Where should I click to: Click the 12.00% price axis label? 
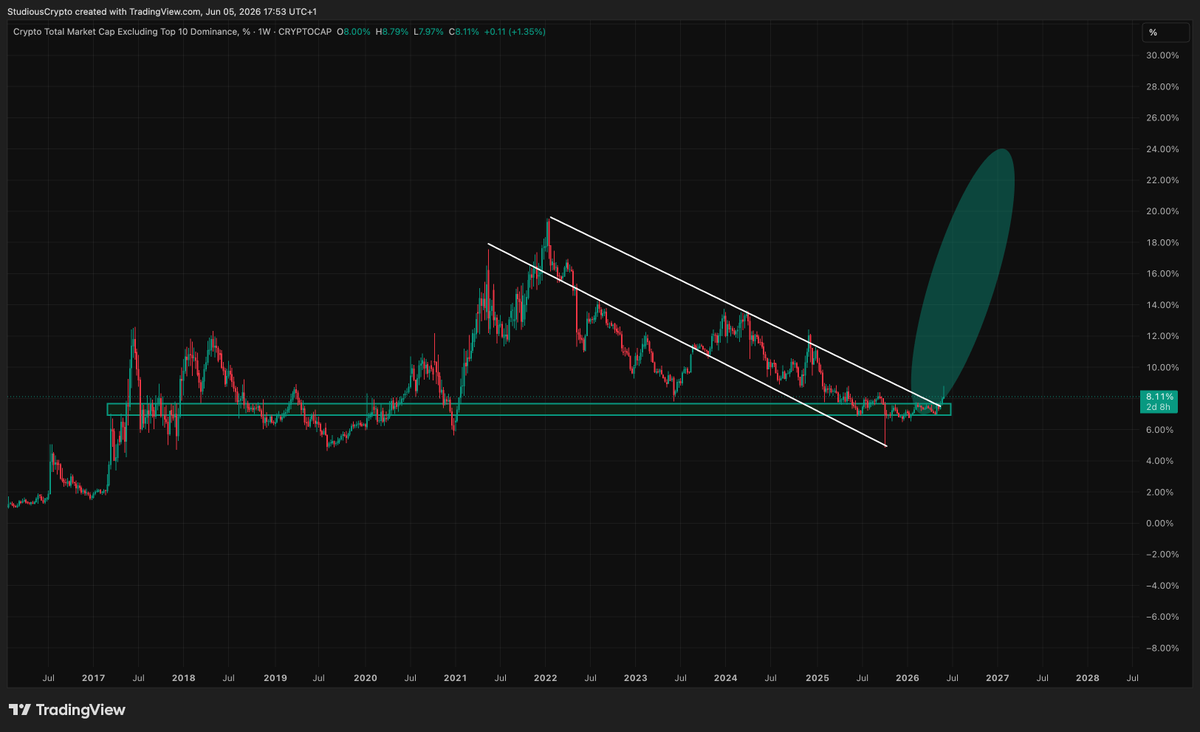point(1164,336)
